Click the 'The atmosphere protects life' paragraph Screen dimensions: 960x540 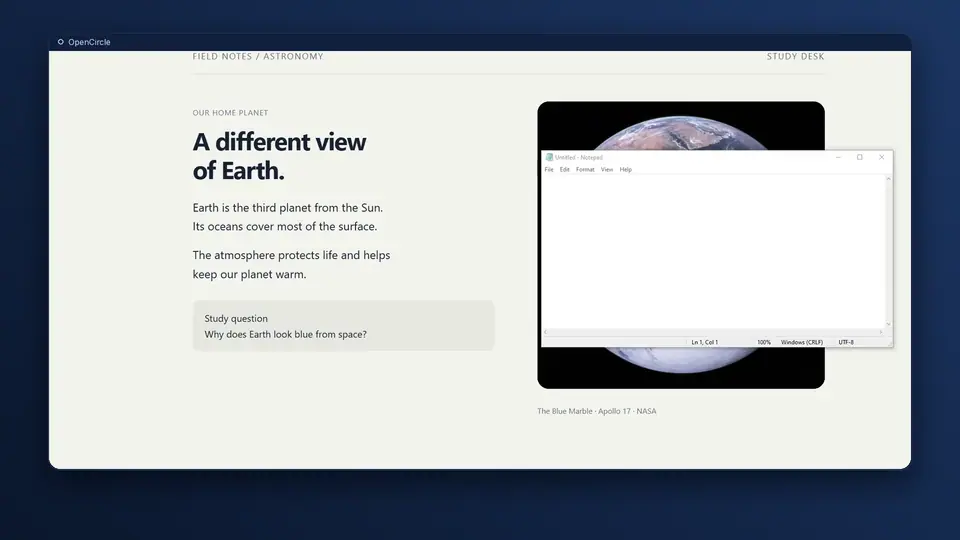click(x=291, y=264)
